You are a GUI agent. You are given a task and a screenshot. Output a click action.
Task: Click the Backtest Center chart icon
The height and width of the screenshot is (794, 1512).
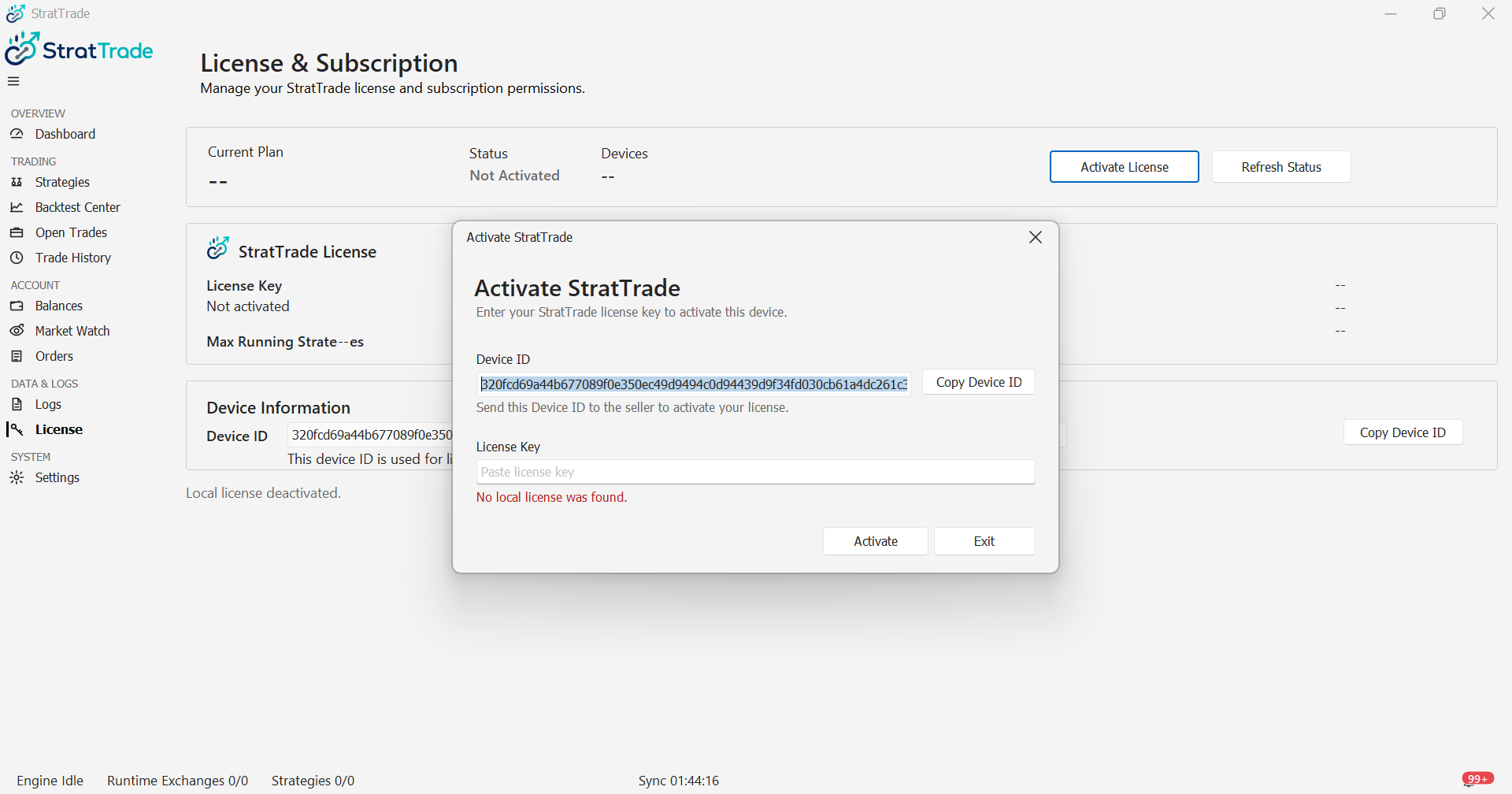(x=17, y=207)
